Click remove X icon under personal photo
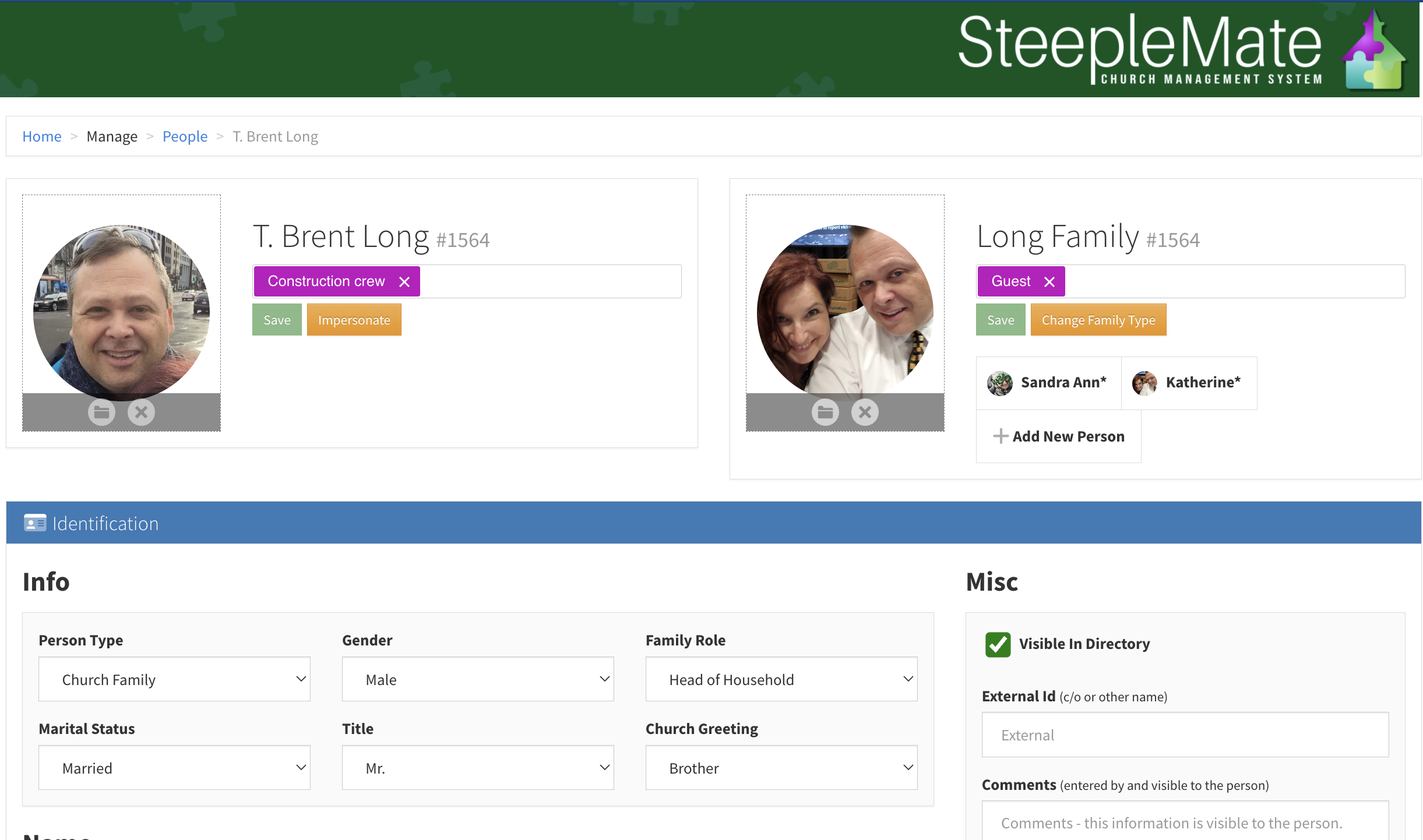The height and width of the screenshot is (840, 1423). (141, 412)
